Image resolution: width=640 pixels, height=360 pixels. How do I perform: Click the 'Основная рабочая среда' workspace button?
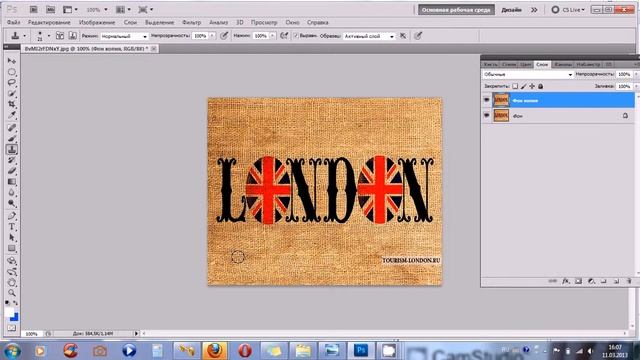(456, 9)
